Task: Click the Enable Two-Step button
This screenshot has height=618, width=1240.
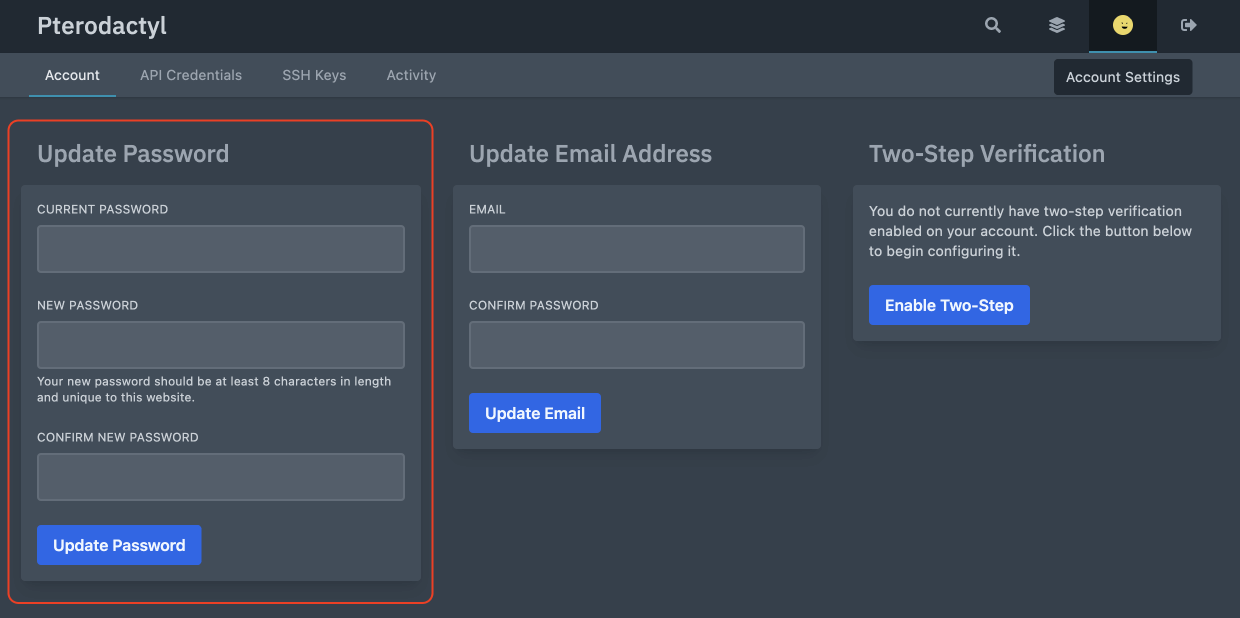Action: click(949, 305)
